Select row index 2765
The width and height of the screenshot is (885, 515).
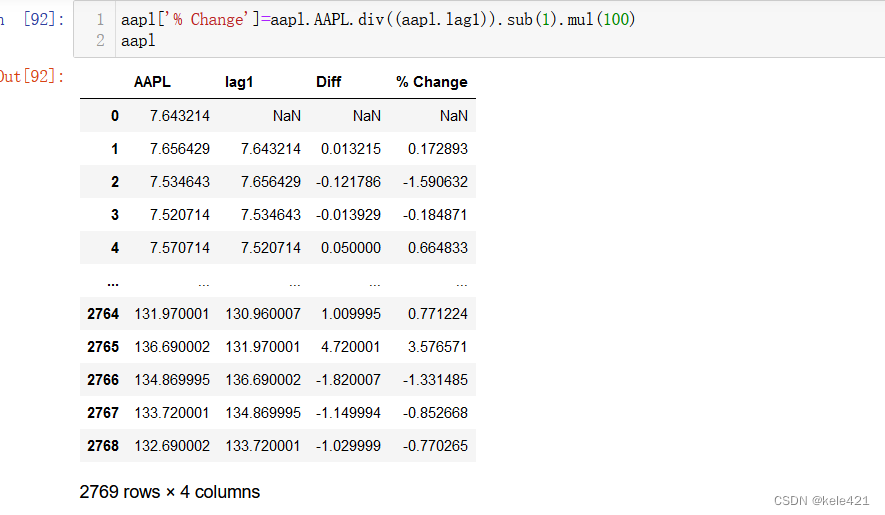click(103, 347)
